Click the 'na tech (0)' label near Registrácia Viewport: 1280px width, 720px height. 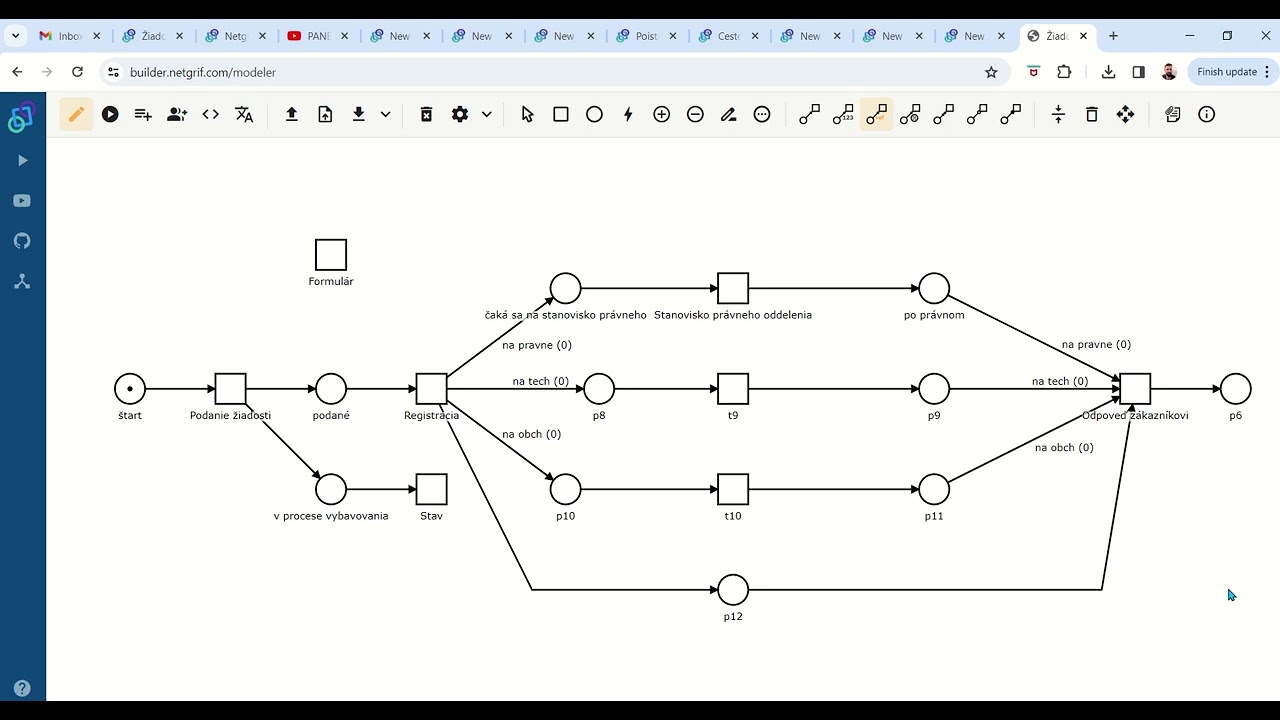click(x=540, y=381)
